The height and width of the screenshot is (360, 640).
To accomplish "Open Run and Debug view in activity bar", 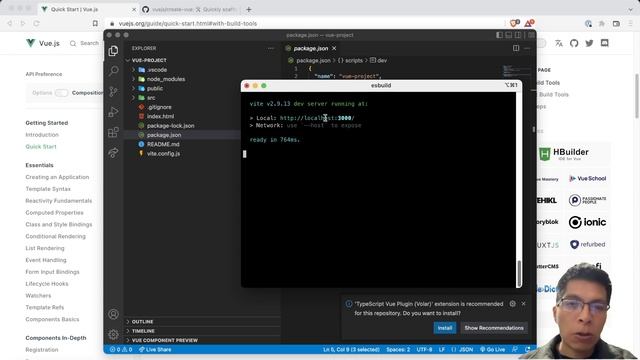I will point(113,111).
